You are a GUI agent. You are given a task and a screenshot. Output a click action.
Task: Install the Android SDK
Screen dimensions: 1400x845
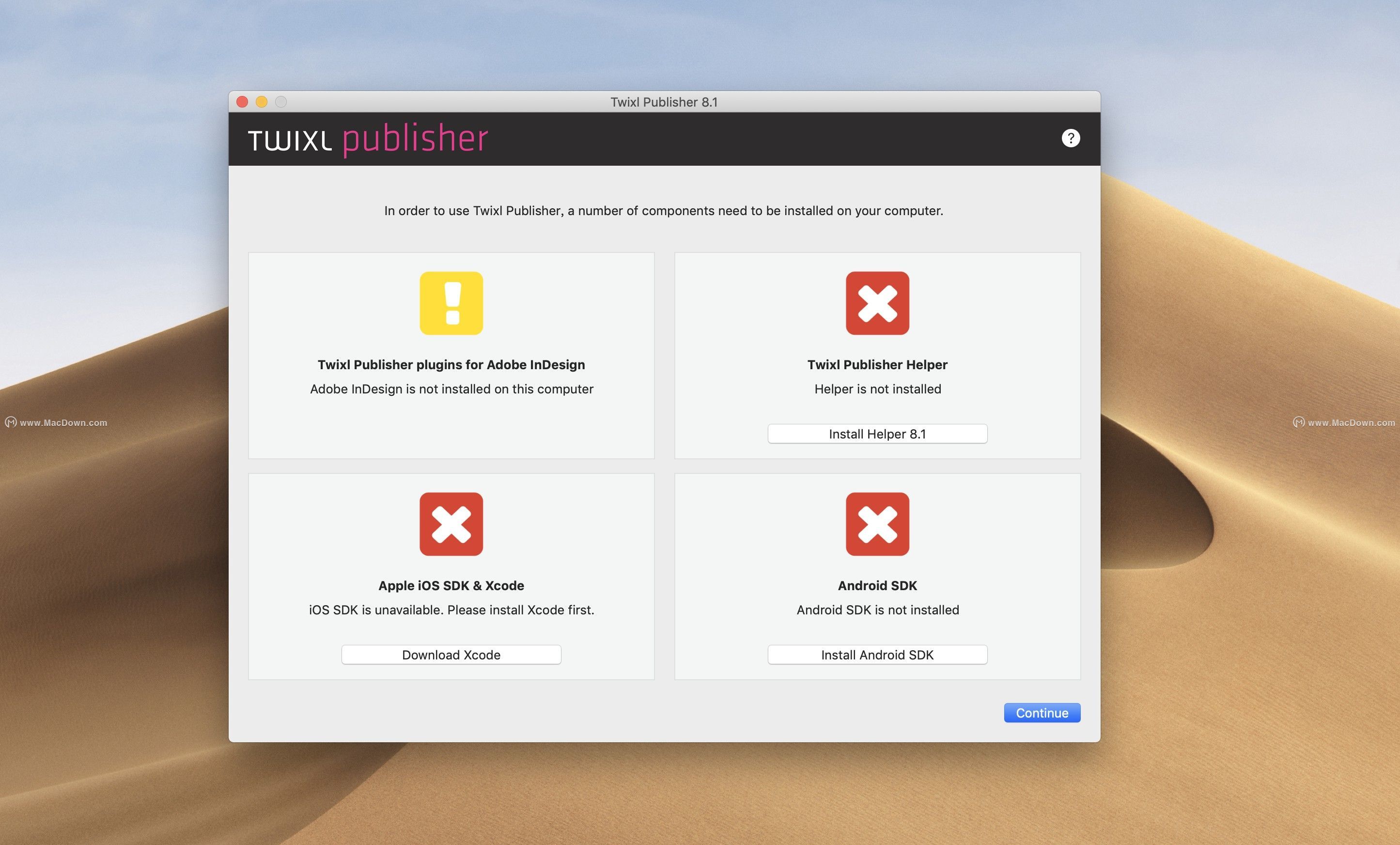pyautogui.click(x=877, y=655)
